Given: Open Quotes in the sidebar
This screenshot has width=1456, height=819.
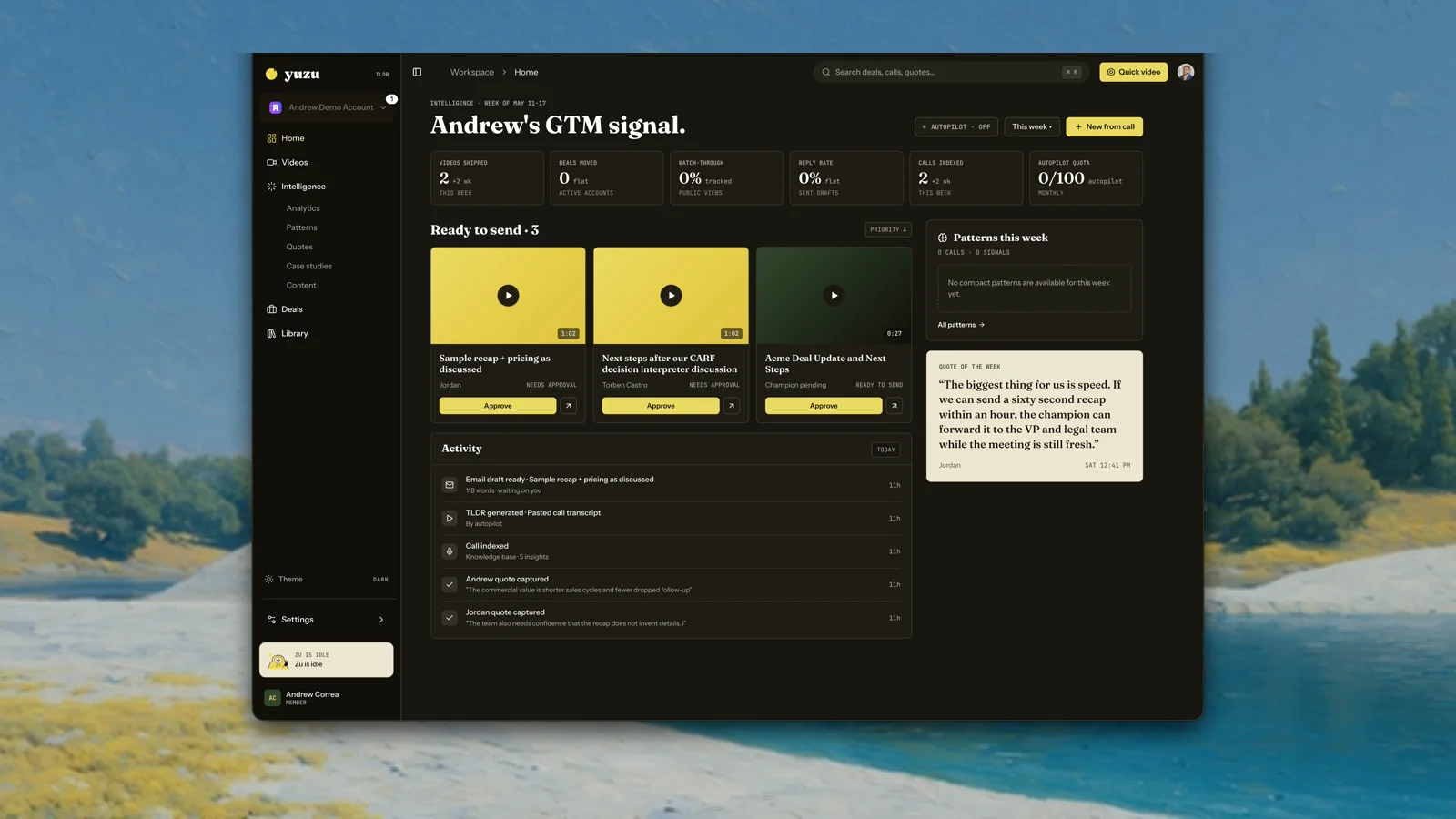Looking at the screenshot, I should tap(299, 247).
